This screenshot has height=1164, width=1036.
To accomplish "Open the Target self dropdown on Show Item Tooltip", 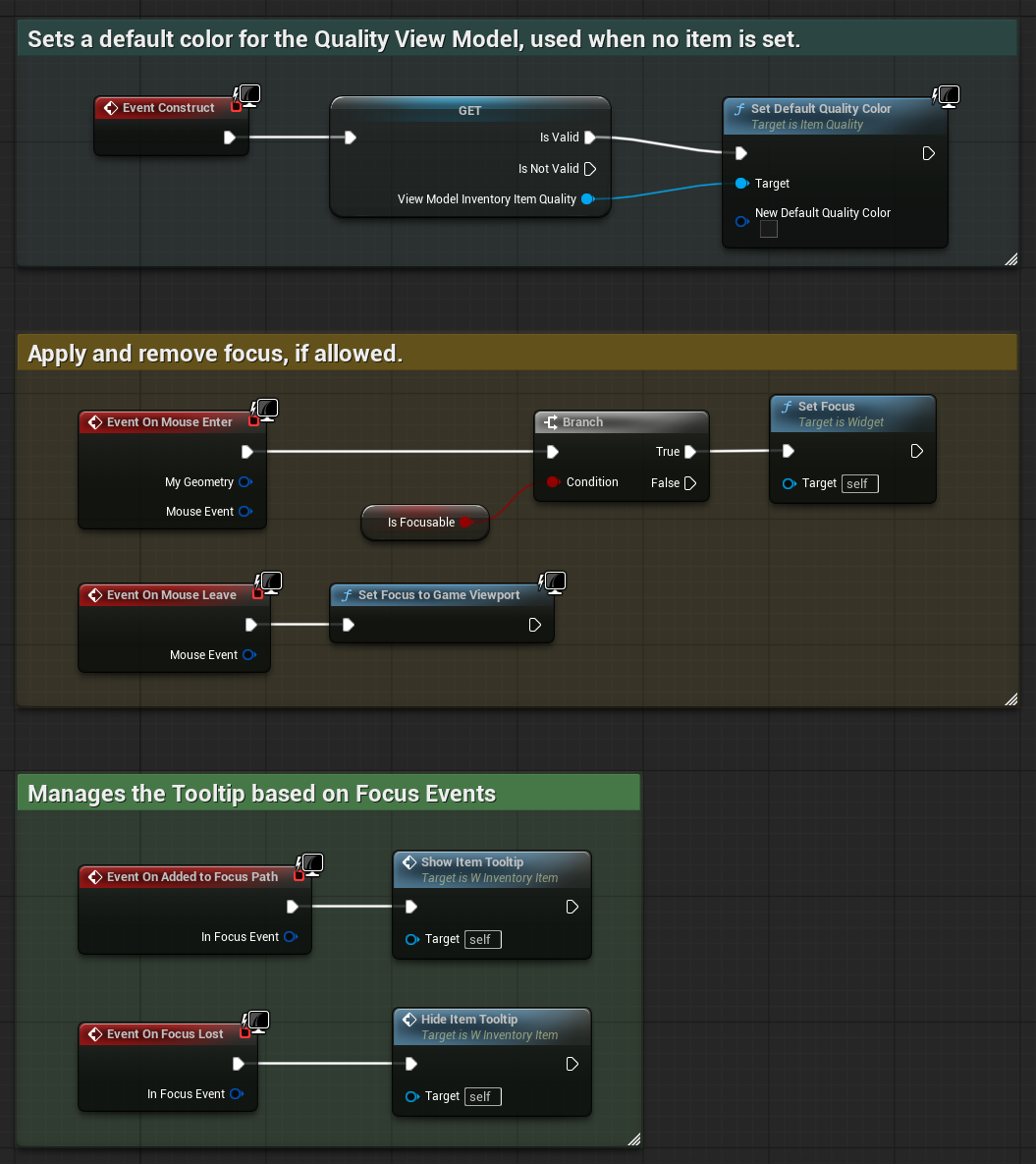I will click(x=481, y=939).
